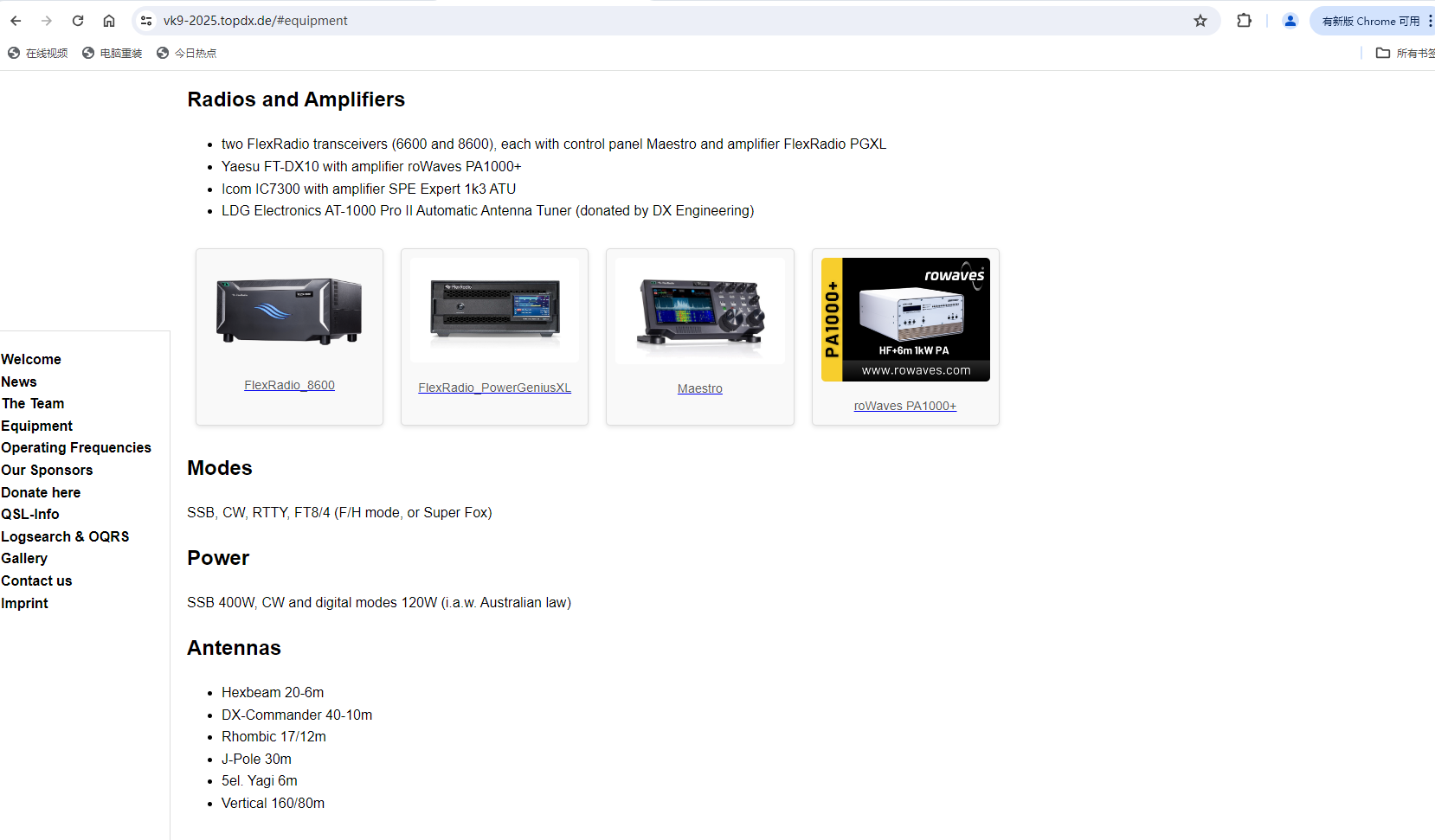The image size is (1435, 840).
Task: Open site information icon in address bar
Action: click(146, 21)
